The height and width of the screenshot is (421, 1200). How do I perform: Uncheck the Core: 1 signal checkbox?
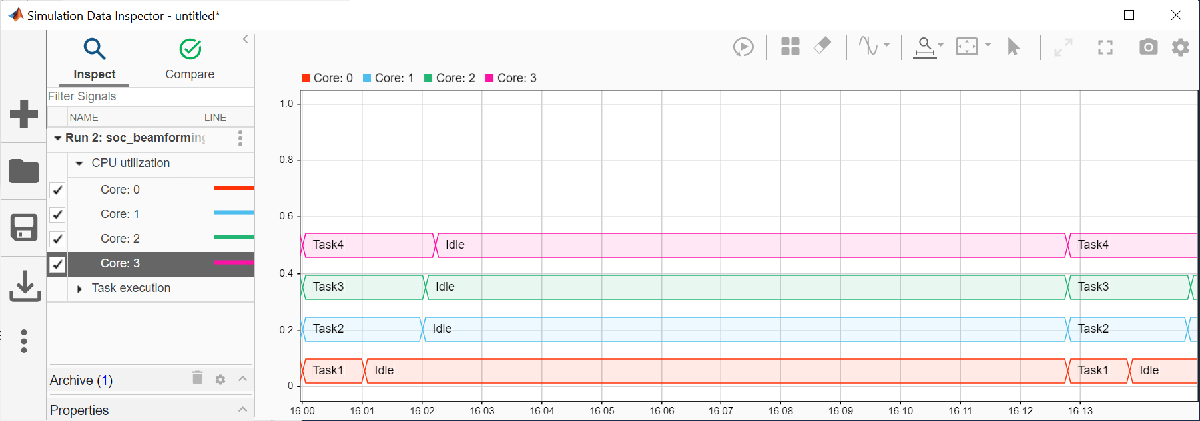57,215
